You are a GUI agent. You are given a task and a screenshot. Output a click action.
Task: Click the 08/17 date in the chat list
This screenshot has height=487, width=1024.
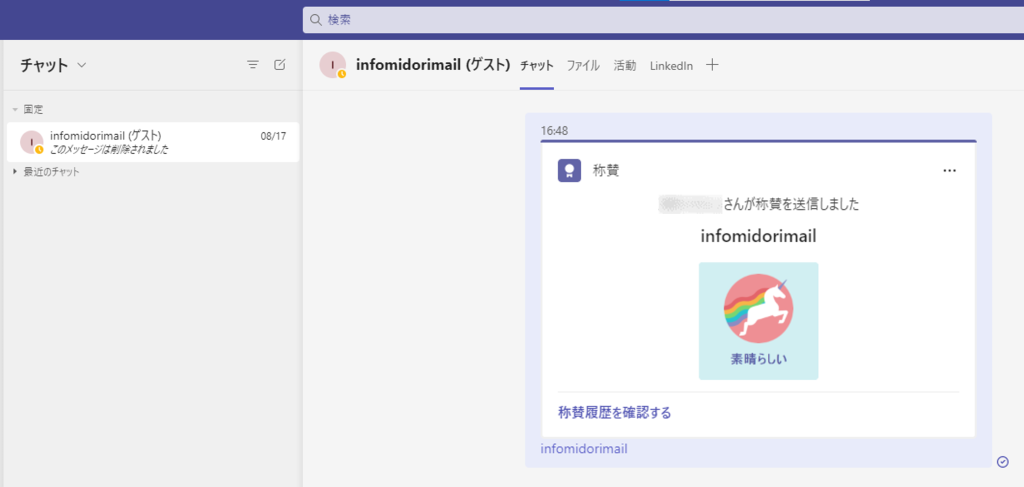pos(273,136)
